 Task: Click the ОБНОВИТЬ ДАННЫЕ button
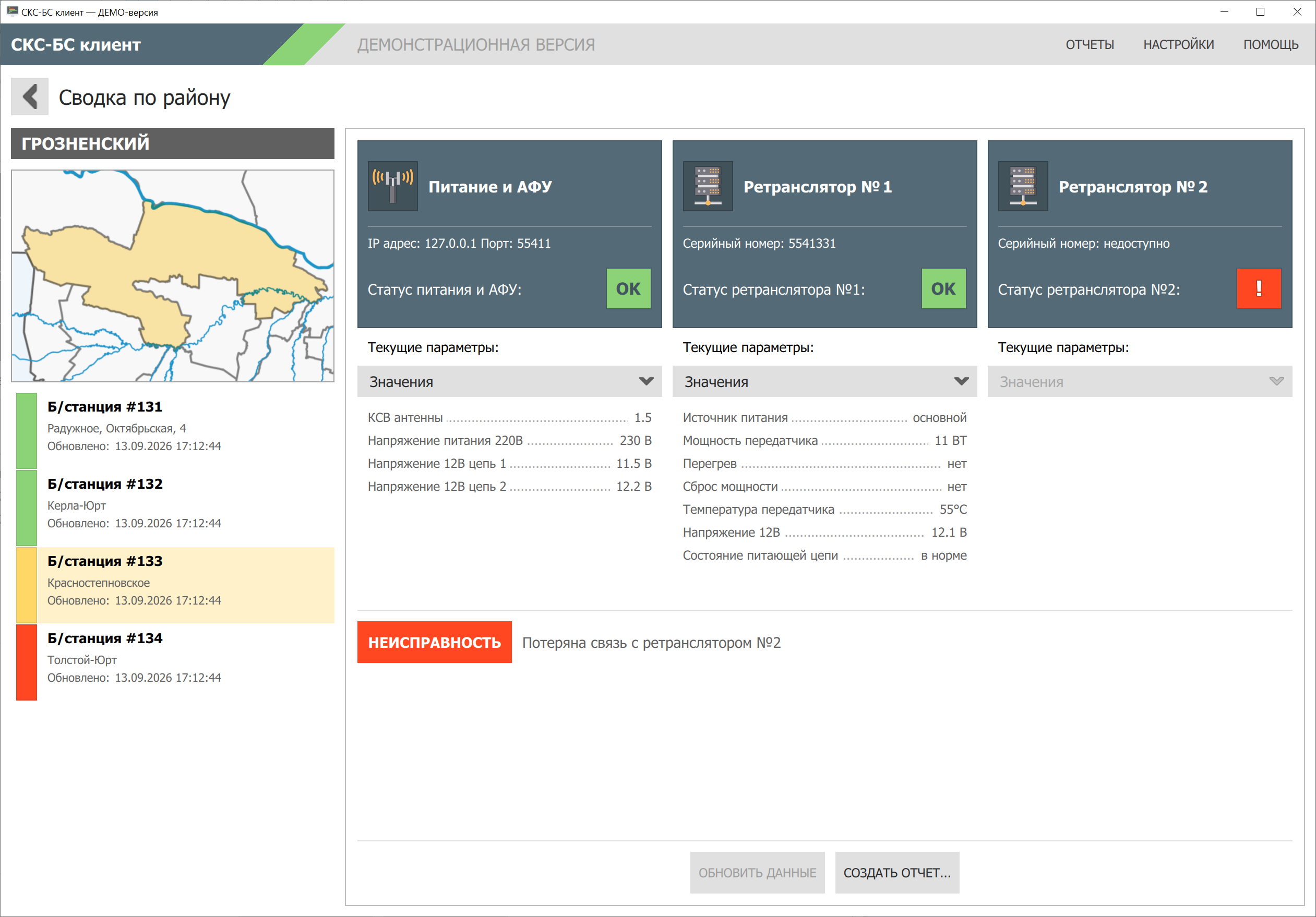click(757, 872)
